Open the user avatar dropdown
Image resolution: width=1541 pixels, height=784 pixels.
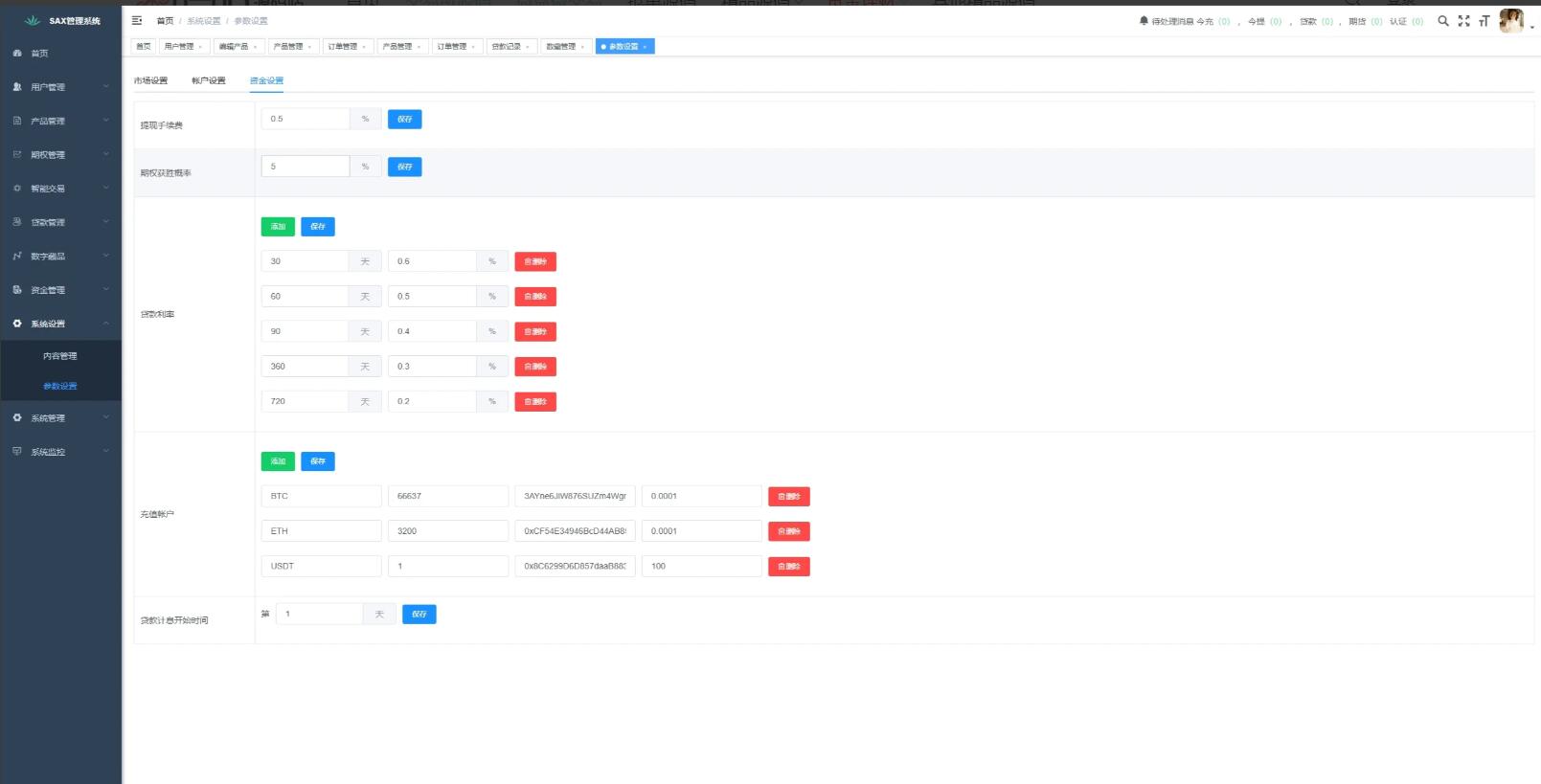point(1514,21)
